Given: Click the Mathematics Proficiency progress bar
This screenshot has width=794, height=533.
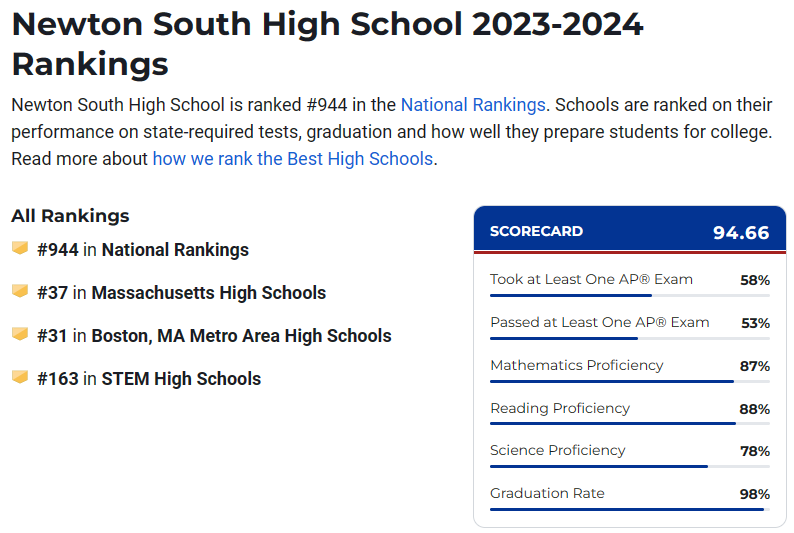Looking at the screenshot, I should click(x=630, y=381).
